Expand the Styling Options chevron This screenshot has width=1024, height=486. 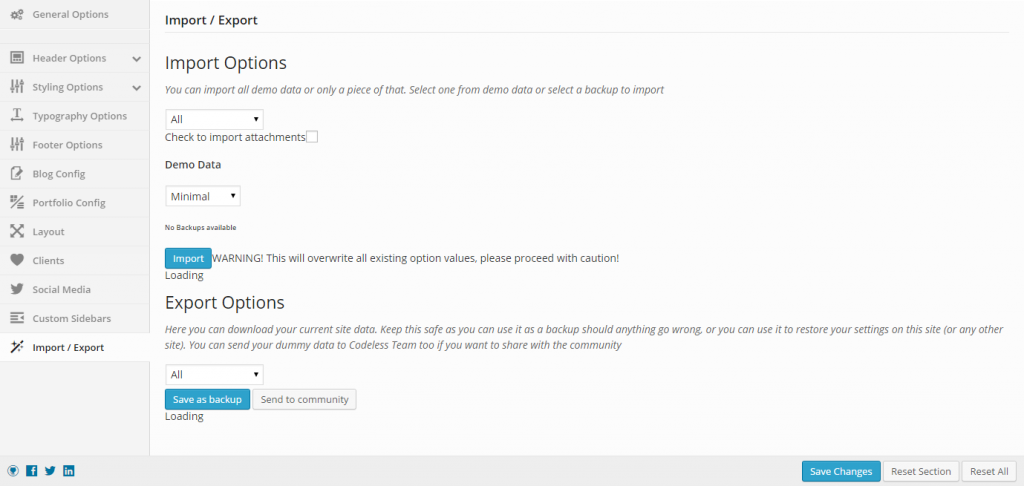click(136, 88)
